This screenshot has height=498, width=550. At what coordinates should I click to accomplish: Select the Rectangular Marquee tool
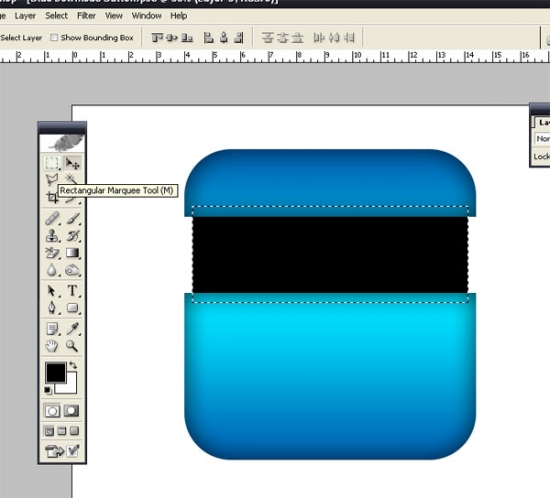point(52,163)
